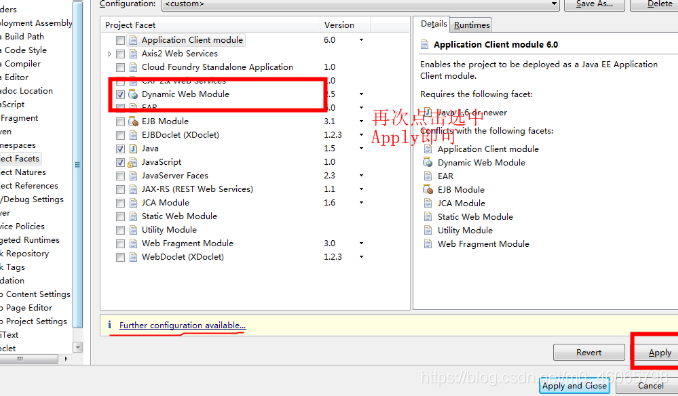Tick the Static Web Module checkbox
Screen dimensions: 678x396
[121, 217]
